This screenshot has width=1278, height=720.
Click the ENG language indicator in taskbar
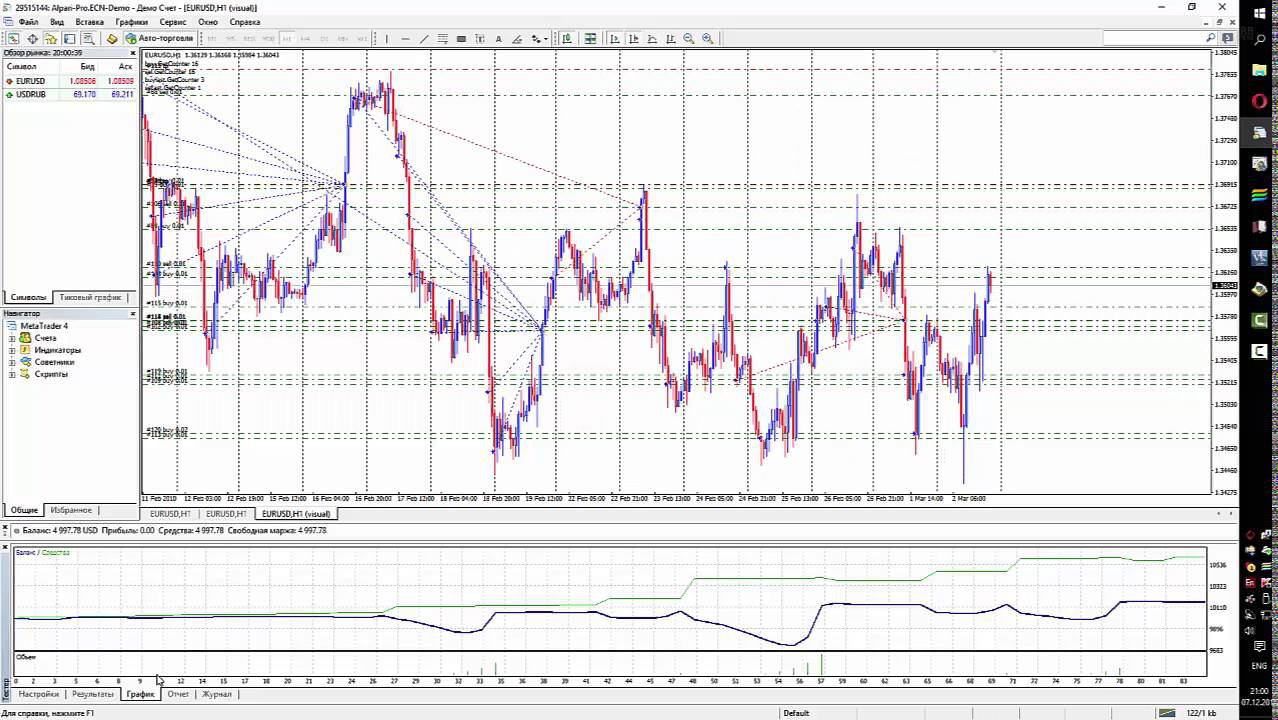click(1259, 666)
